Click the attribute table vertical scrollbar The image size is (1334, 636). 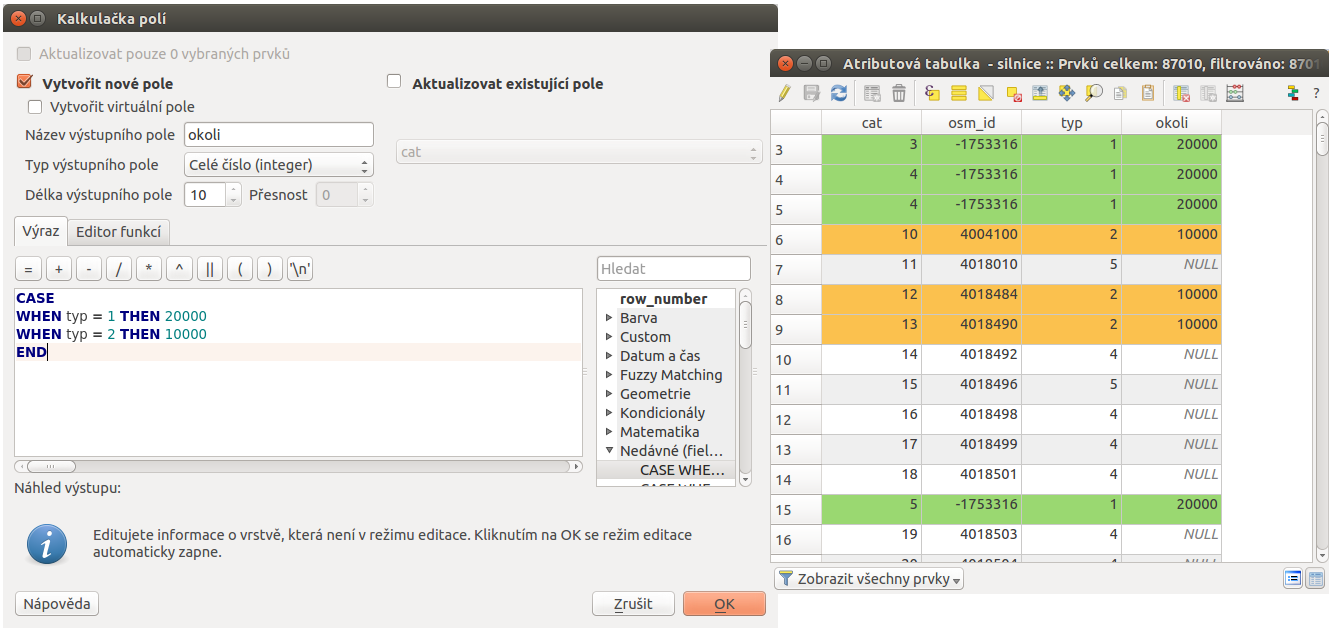coord(1322,335)
